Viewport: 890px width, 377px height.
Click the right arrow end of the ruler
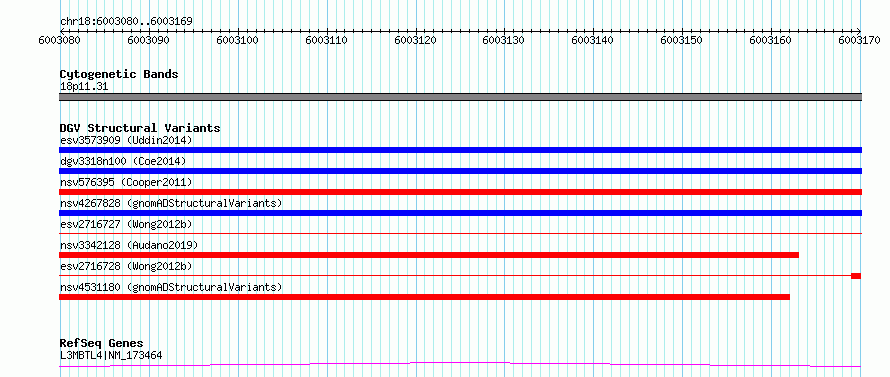[x=859, y=31]
